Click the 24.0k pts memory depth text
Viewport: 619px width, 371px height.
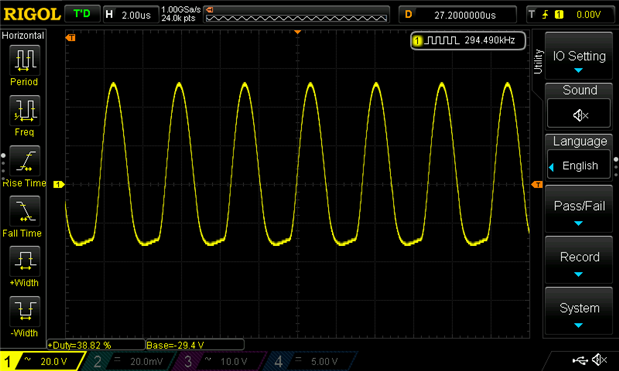click(x=178, y=18)
